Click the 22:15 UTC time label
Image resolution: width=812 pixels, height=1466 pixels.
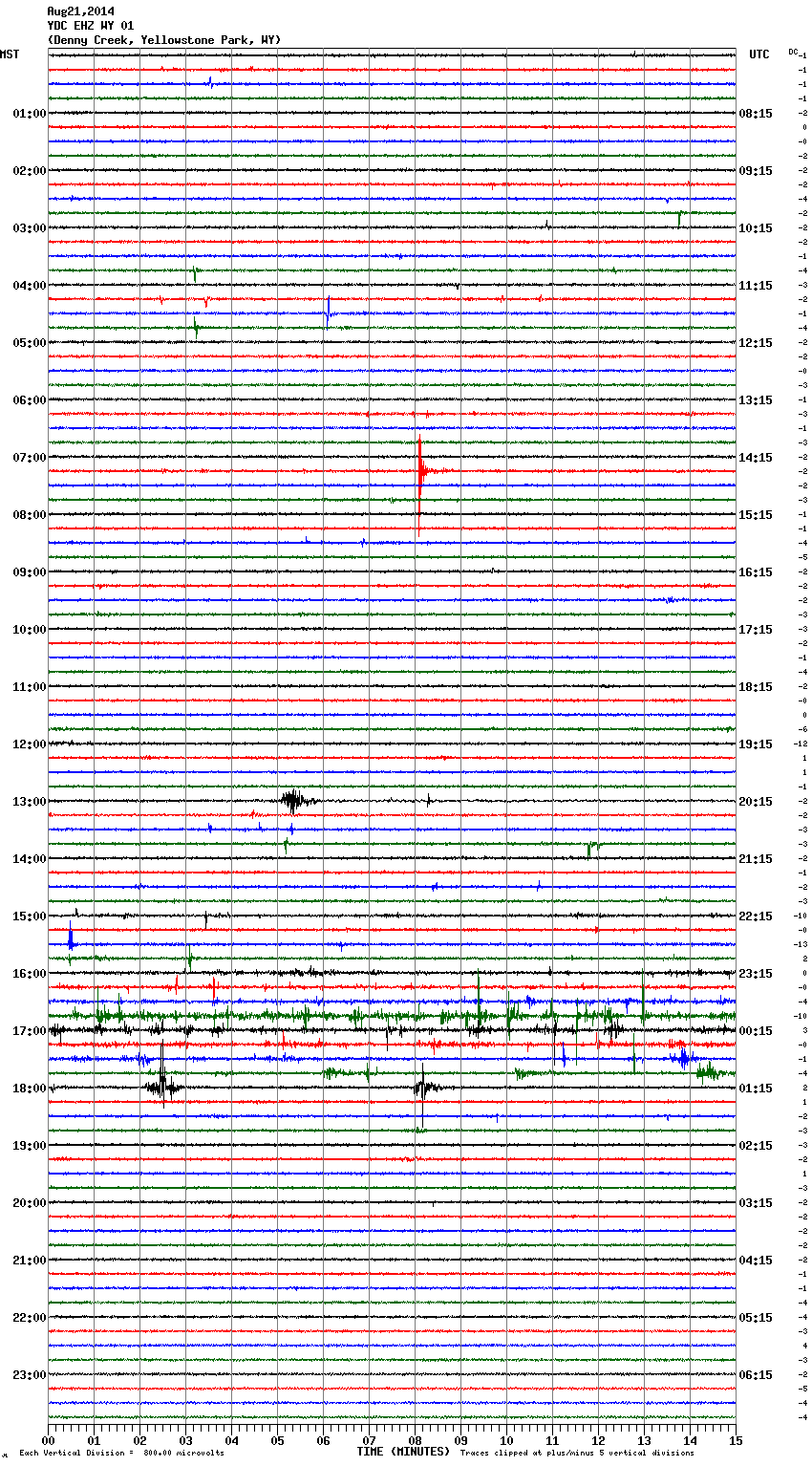[756, 916]
